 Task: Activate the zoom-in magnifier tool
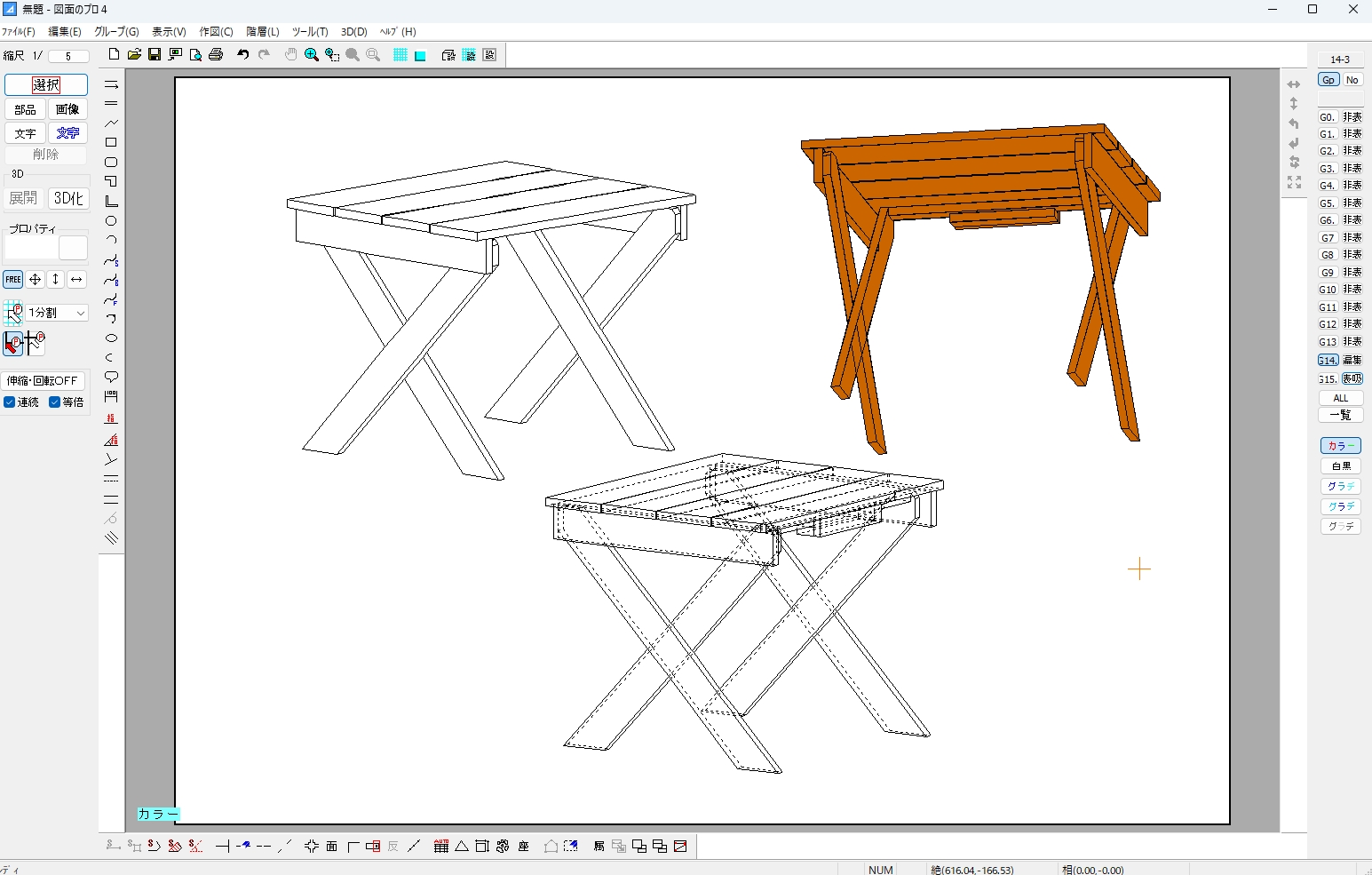point(312,54)
